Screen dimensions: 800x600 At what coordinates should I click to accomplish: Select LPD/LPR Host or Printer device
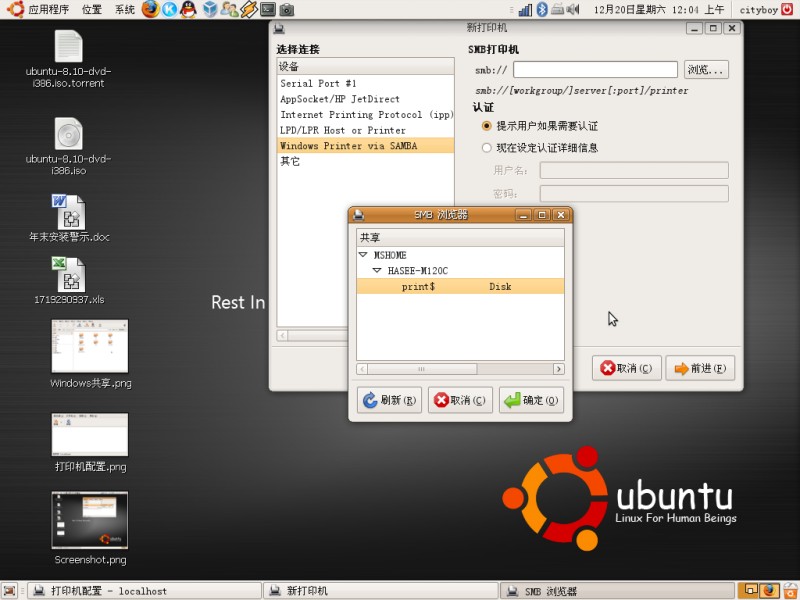(x=365, y=130)
